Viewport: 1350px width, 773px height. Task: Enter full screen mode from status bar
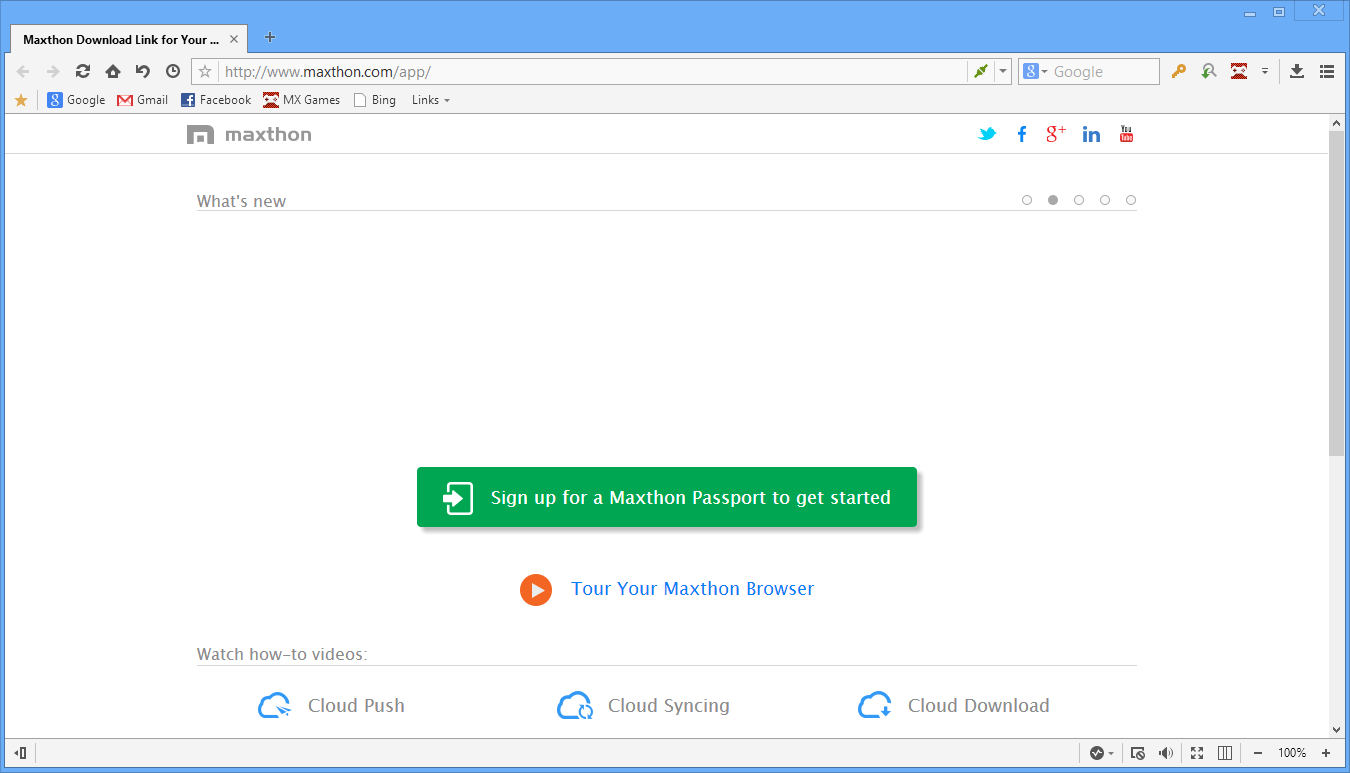point(1196,752)
